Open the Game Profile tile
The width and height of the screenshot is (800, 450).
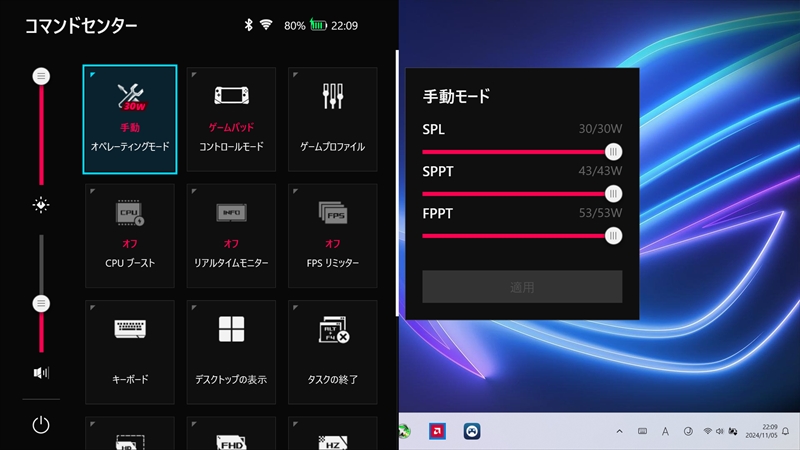coord(333,119)
